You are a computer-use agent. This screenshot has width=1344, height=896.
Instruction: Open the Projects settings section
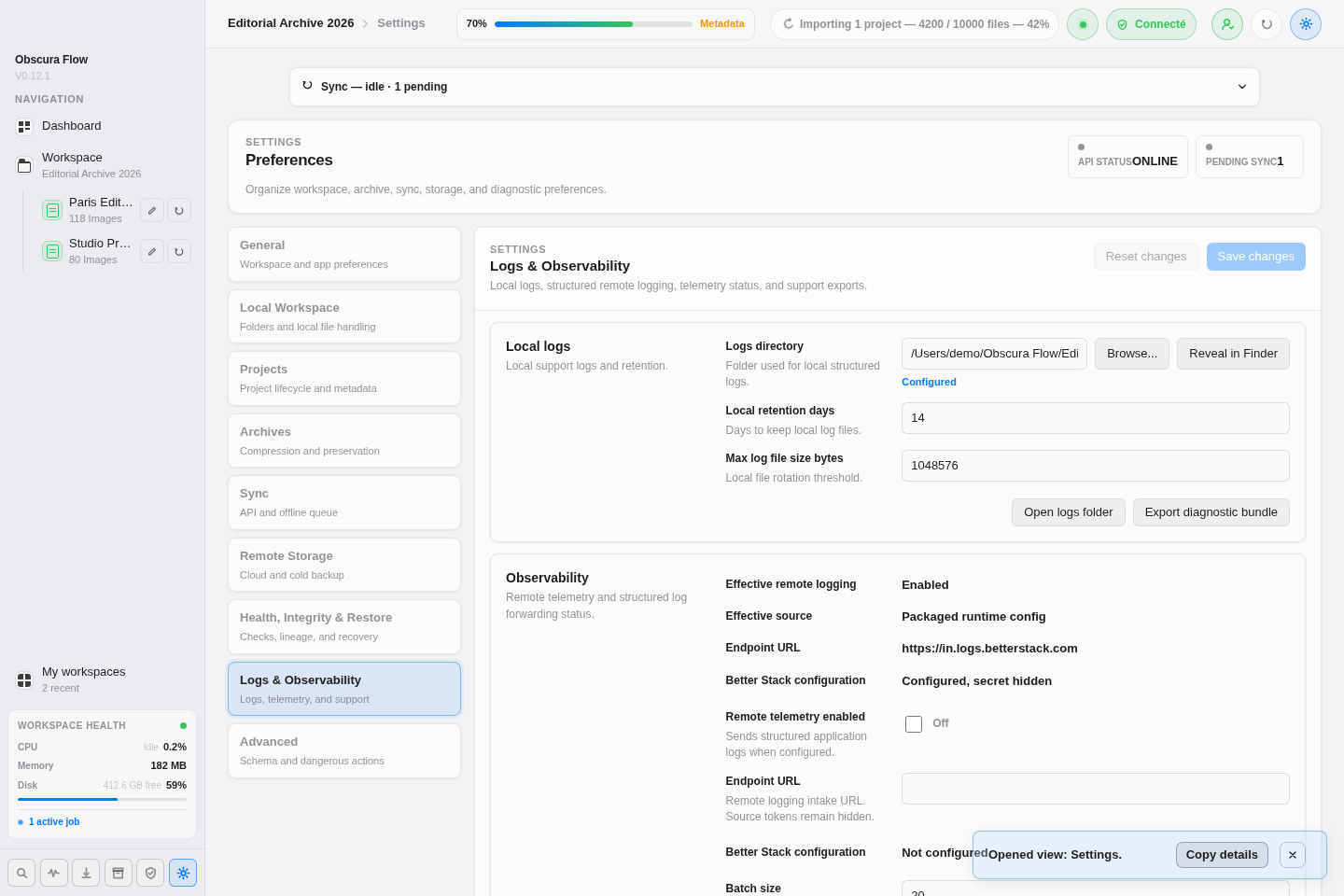344,378
